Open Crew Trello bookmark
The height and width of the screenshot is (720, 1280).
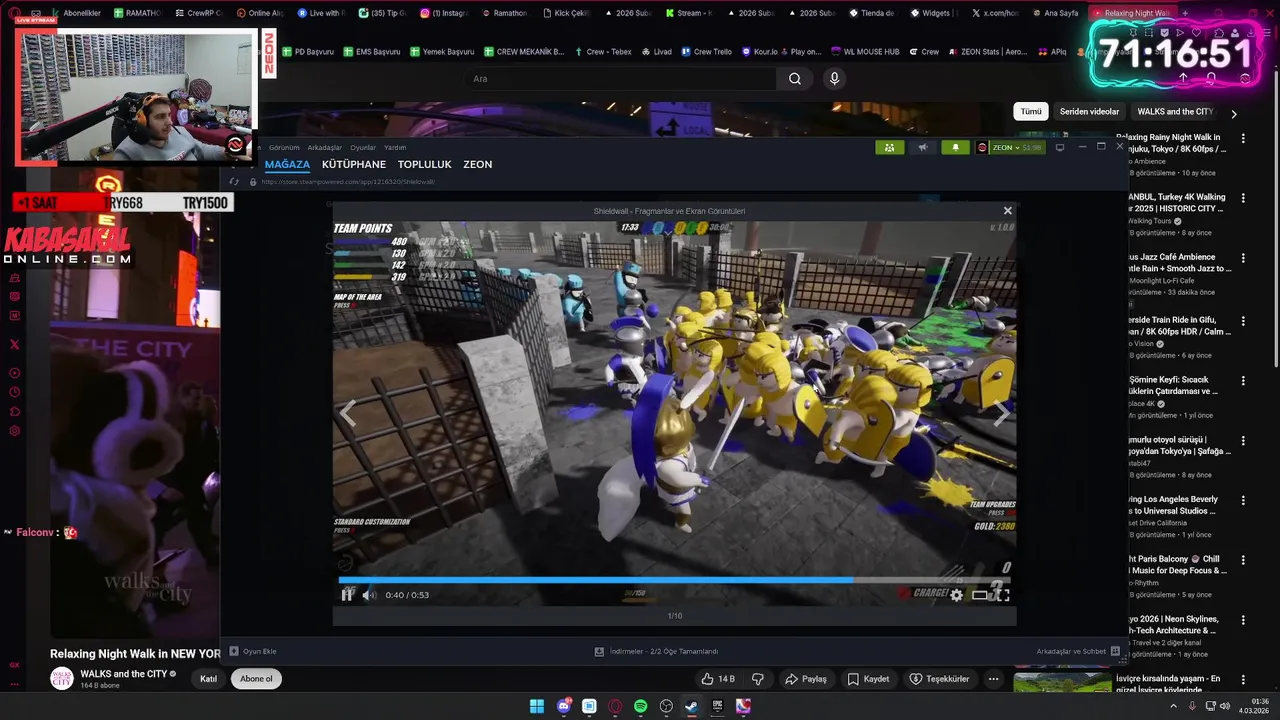706,51
